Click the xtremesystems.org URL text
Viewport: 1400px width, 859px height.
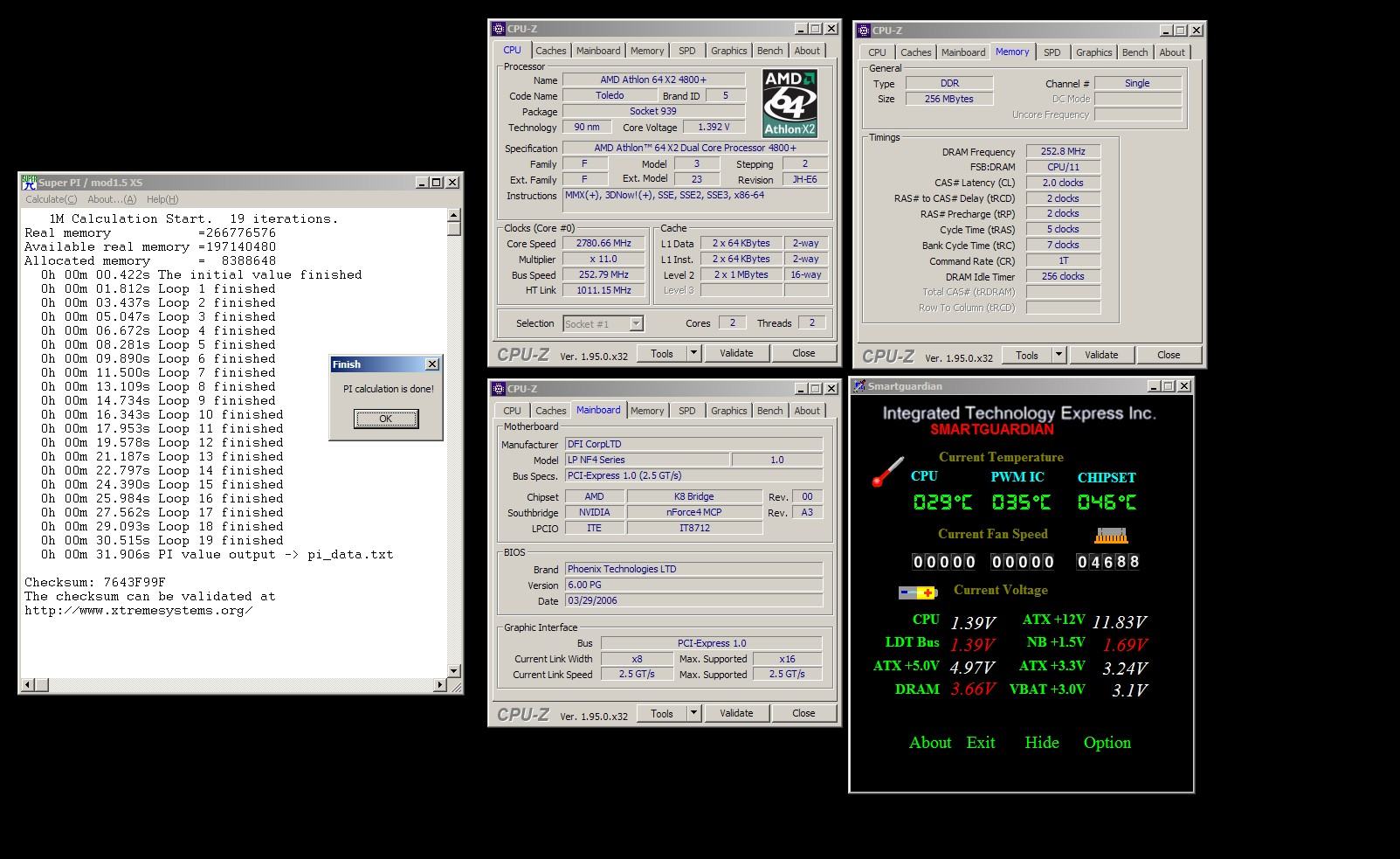tap(139, 610)
